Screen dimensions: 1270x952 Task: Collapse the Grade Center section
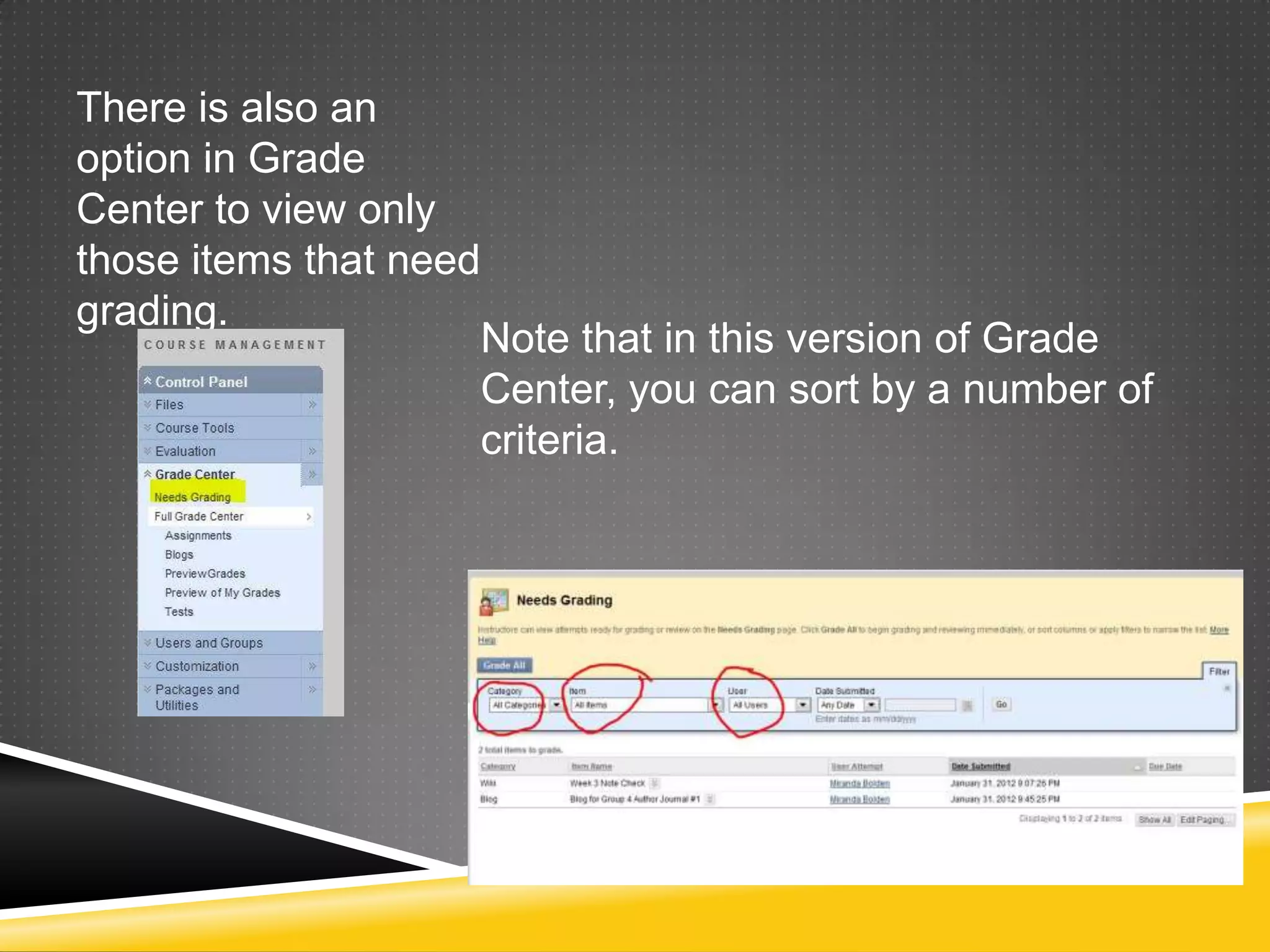148,474
